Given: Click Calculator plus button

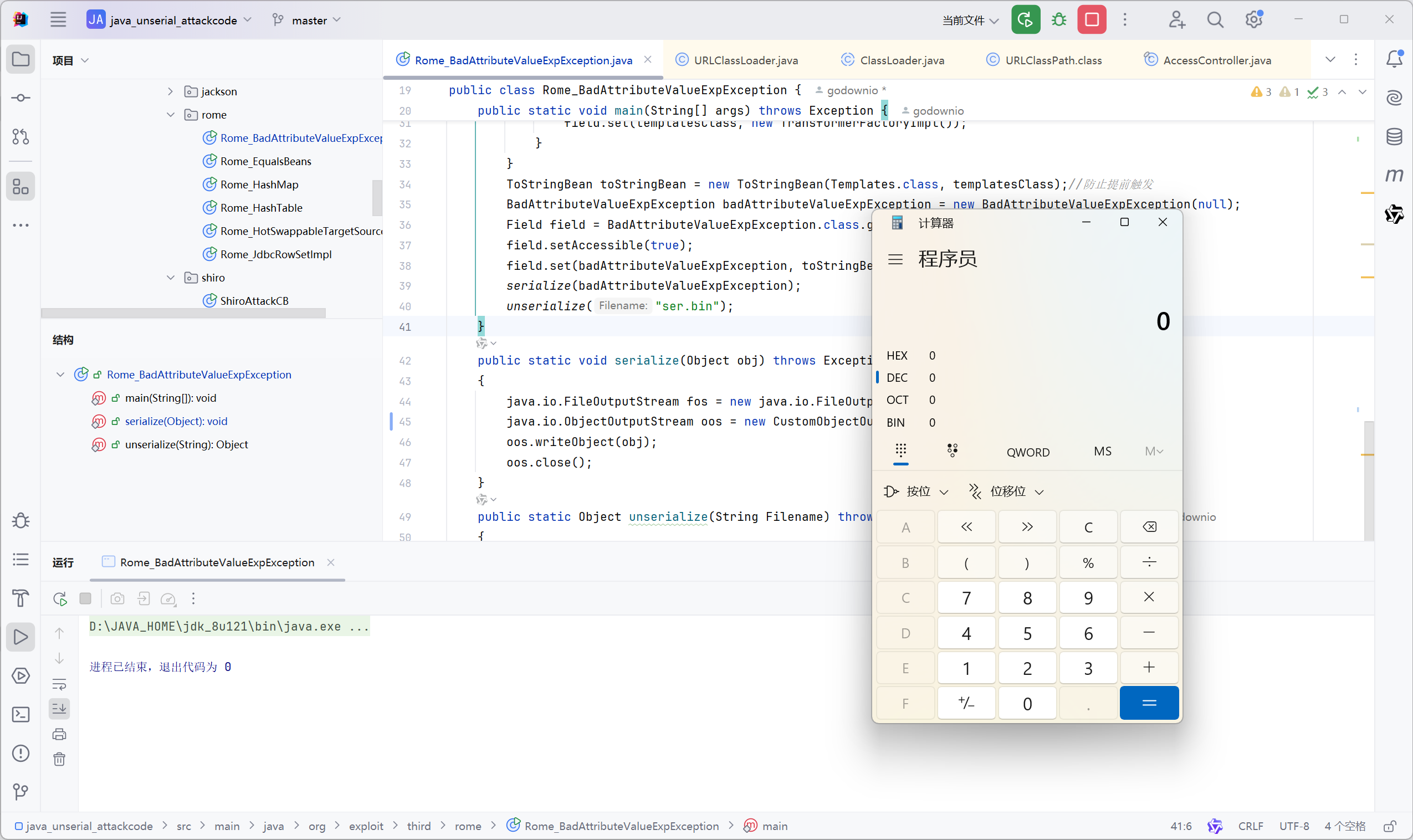Looking at the screenshot, I should tap(1149, 668).
